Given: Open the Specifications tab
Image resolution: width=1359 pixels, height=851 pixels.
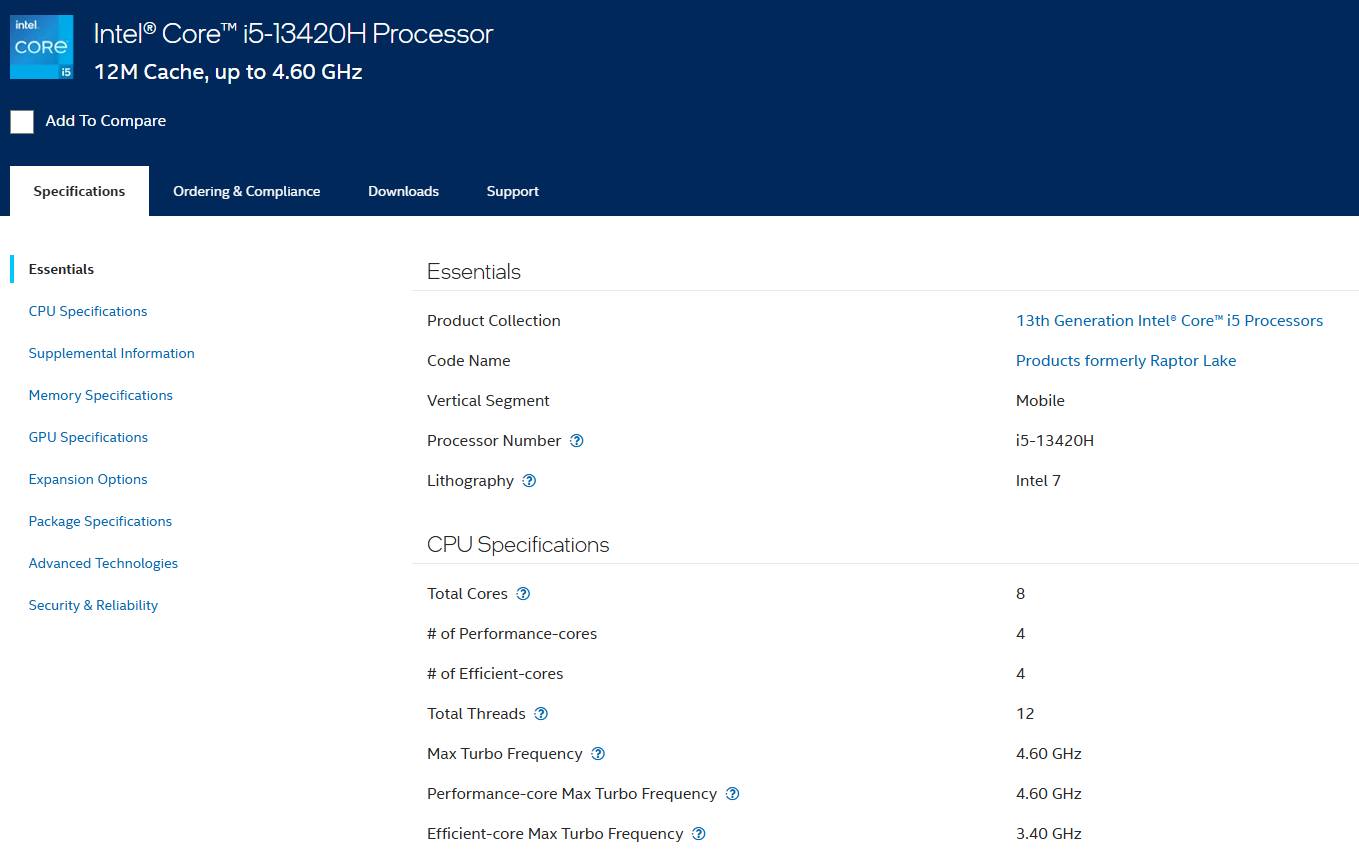Looking at the screenshot, I should 79,191.
